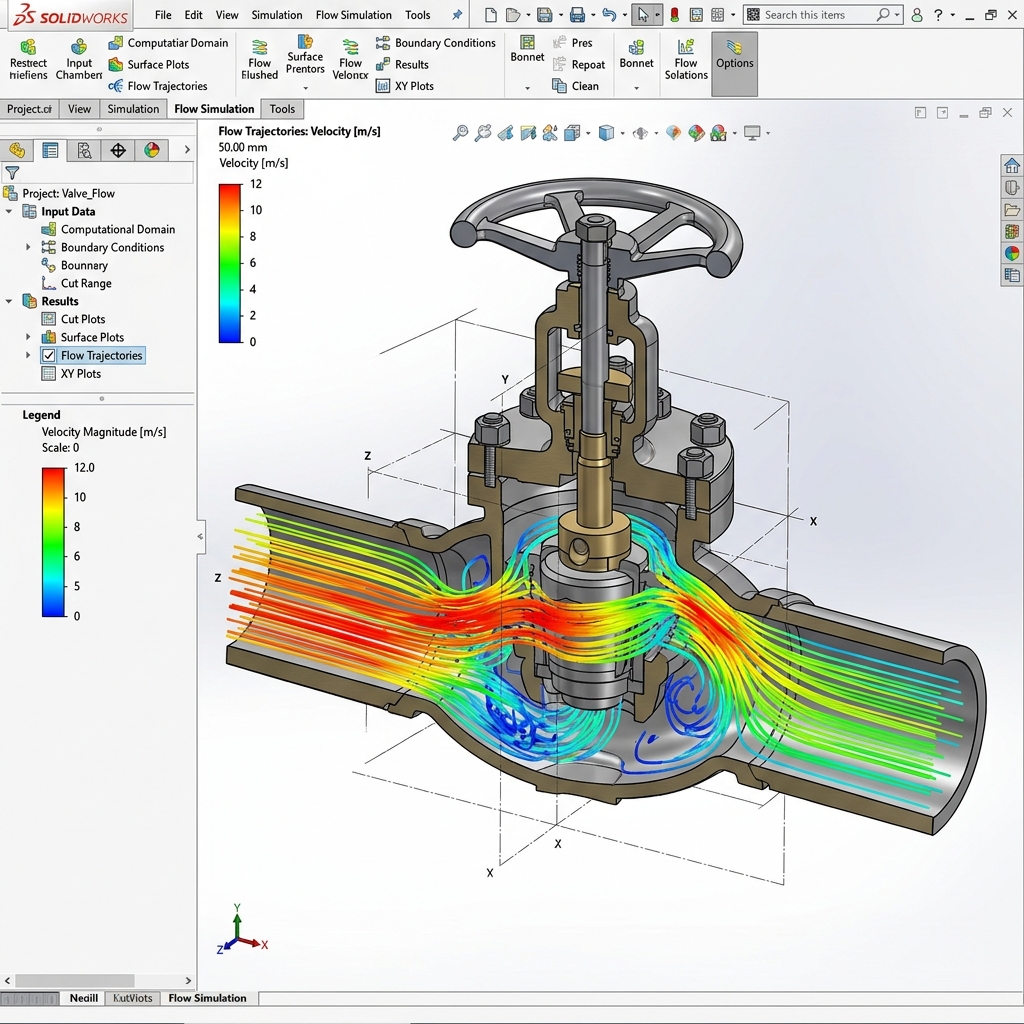The height and width of the screenshot is (1024, 1024).
Task: Click the viewport velocity color scale bar
Action: pyautogui.click(x=230, y=263)
